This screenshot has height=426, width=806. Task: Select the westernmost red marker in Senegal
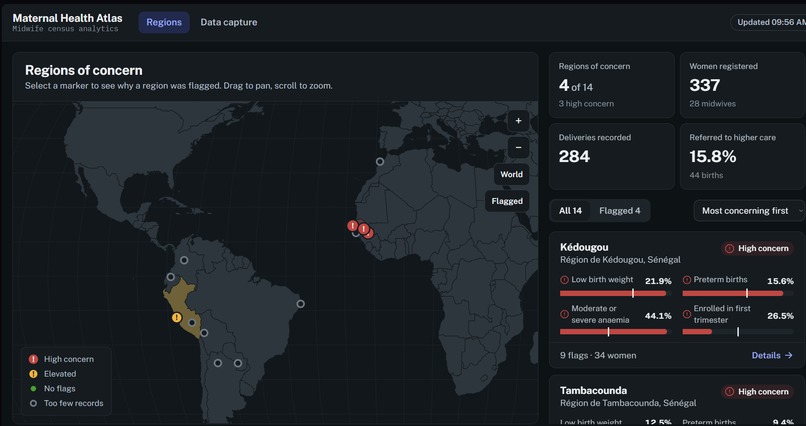pos(353,226)
